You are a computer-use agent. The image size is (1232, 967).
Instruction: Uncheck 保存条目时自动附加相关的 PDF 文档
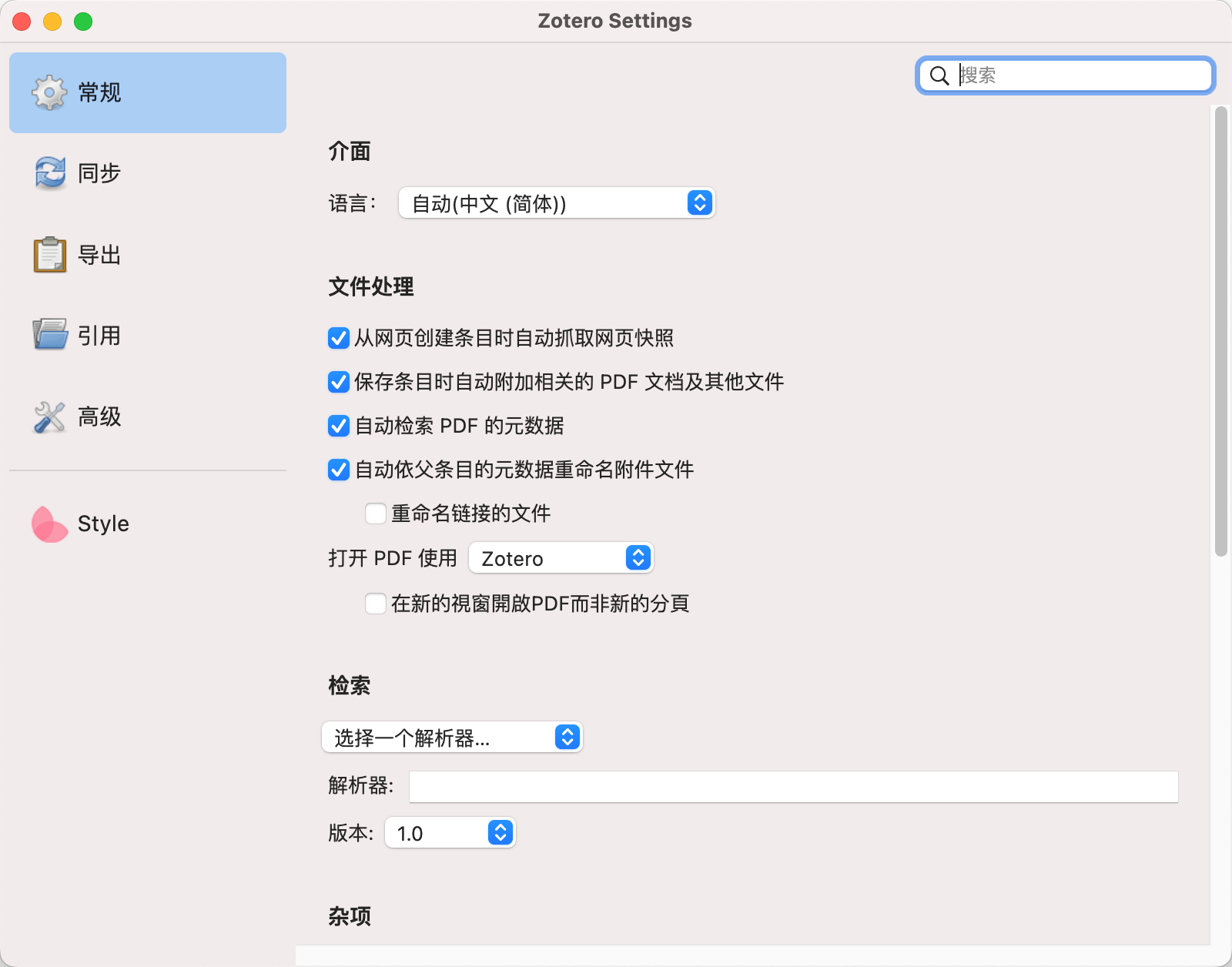(339, 382)
